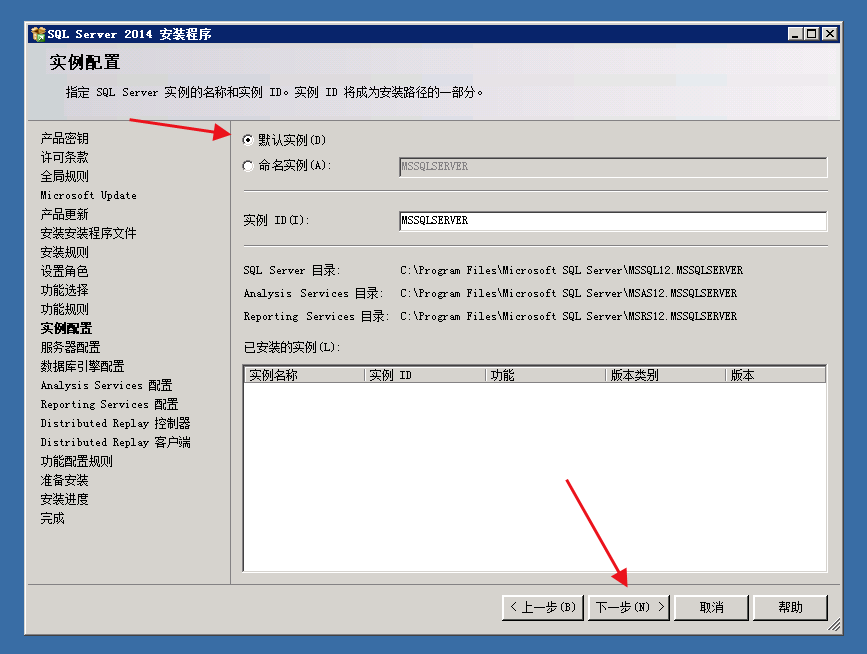Select the 命名实例 (Named instance) radio button
The width and height of the screenshot is (867, 654).
[248, 166]
